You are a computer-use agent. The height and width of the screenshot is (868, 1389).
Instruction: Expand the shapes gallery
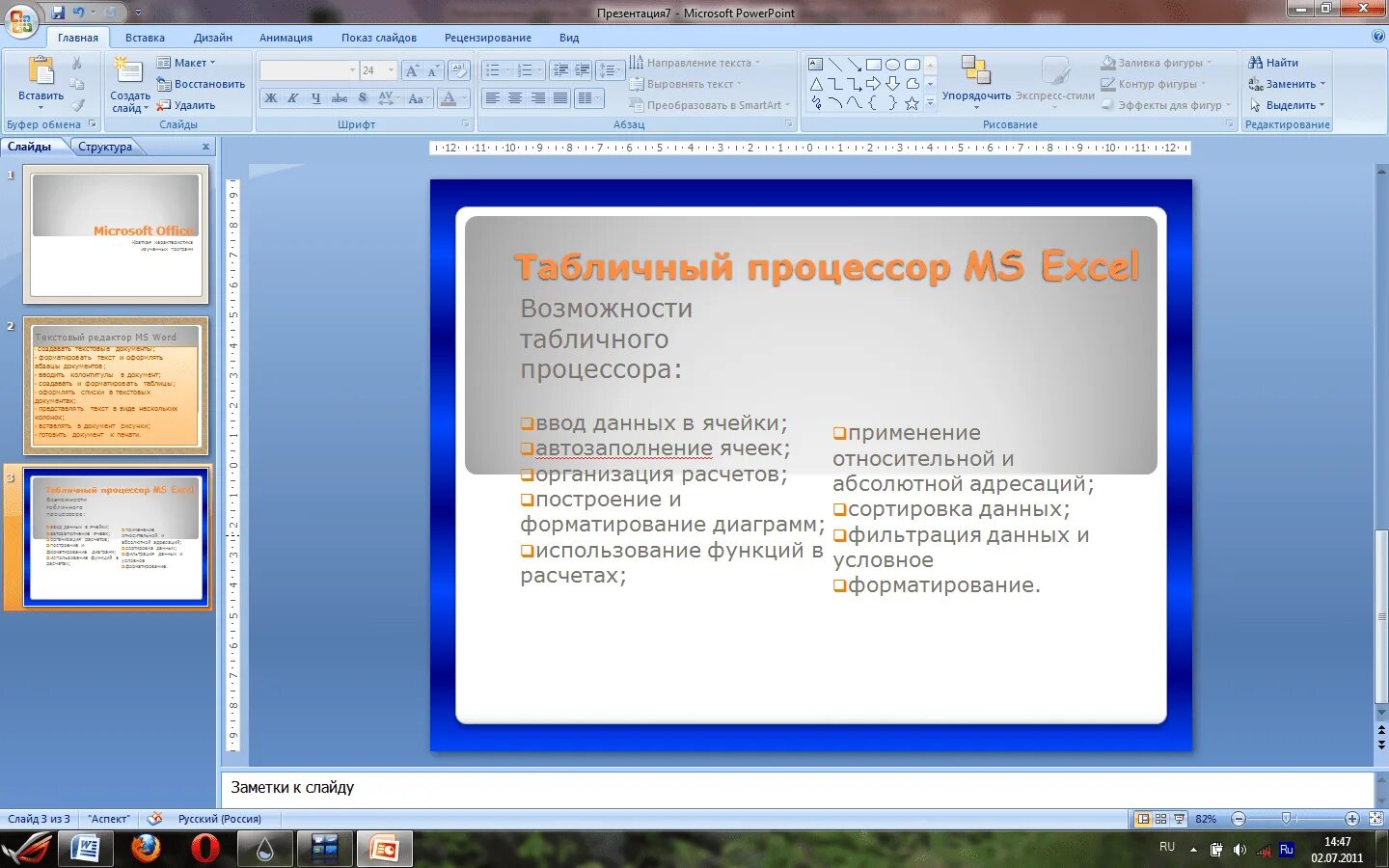tap(931, 103)
